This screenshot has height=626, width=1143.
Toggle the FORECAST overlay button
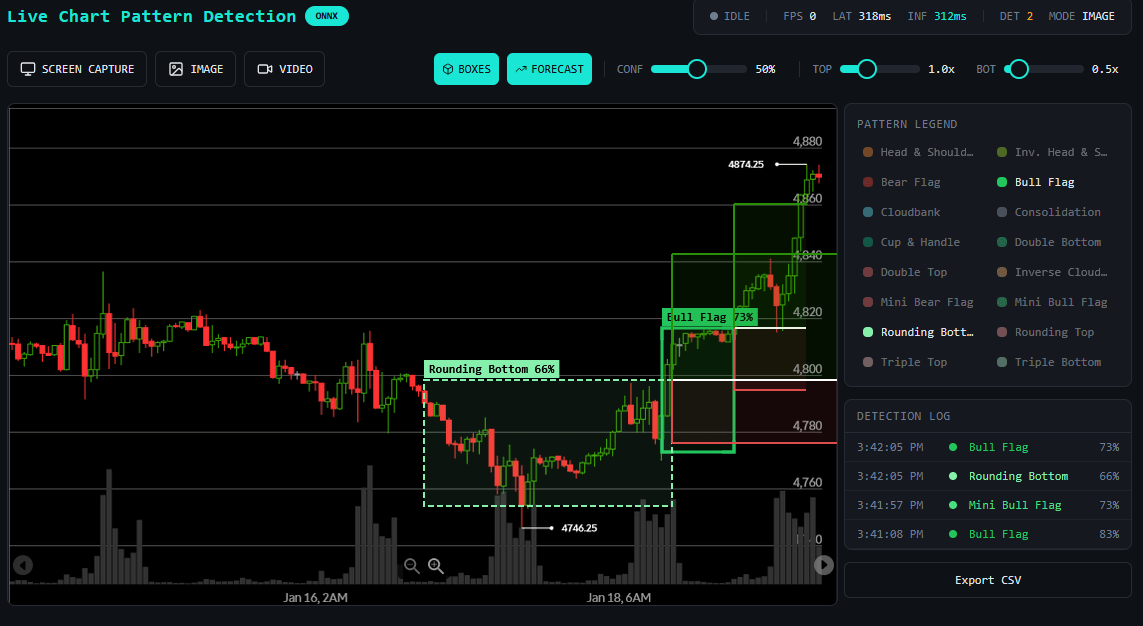[x=549, y=69]
